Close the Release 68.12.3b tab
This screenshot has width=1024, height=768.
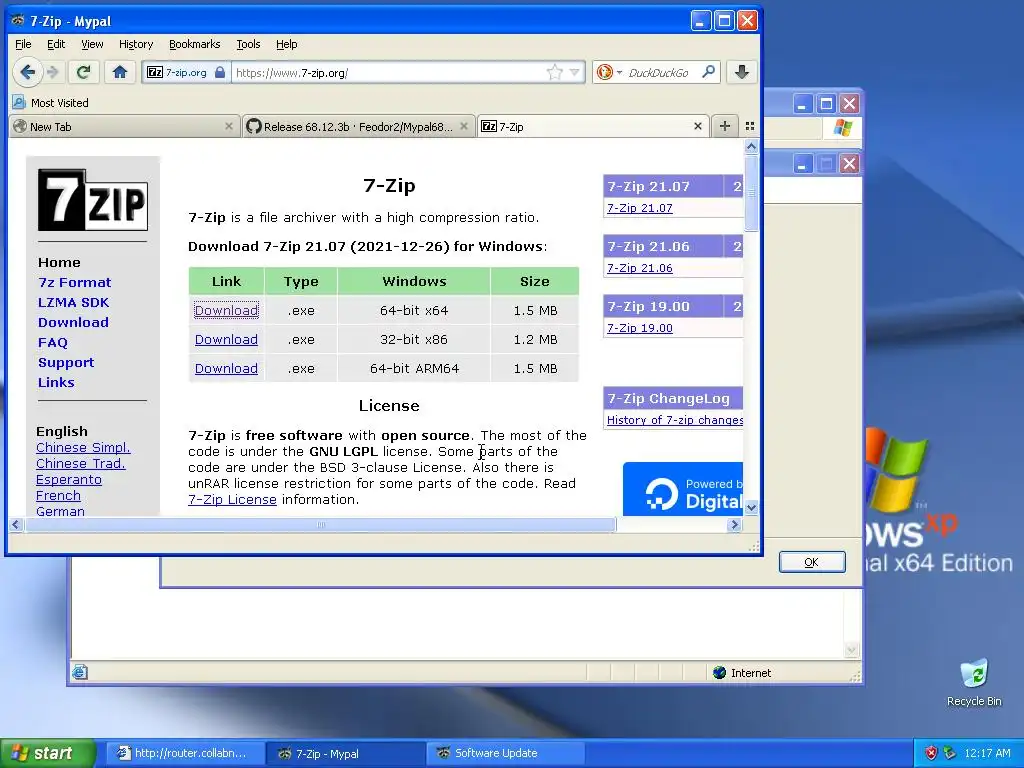tap(464, 126)
